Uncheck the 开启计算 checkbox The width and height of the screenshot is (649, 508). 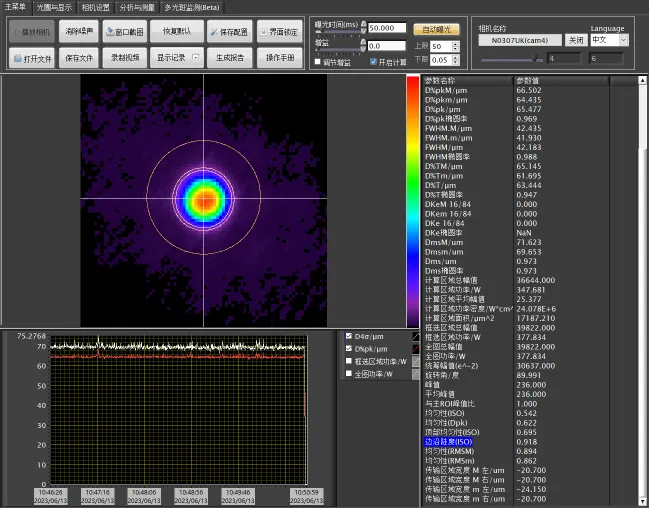(373, 62)
